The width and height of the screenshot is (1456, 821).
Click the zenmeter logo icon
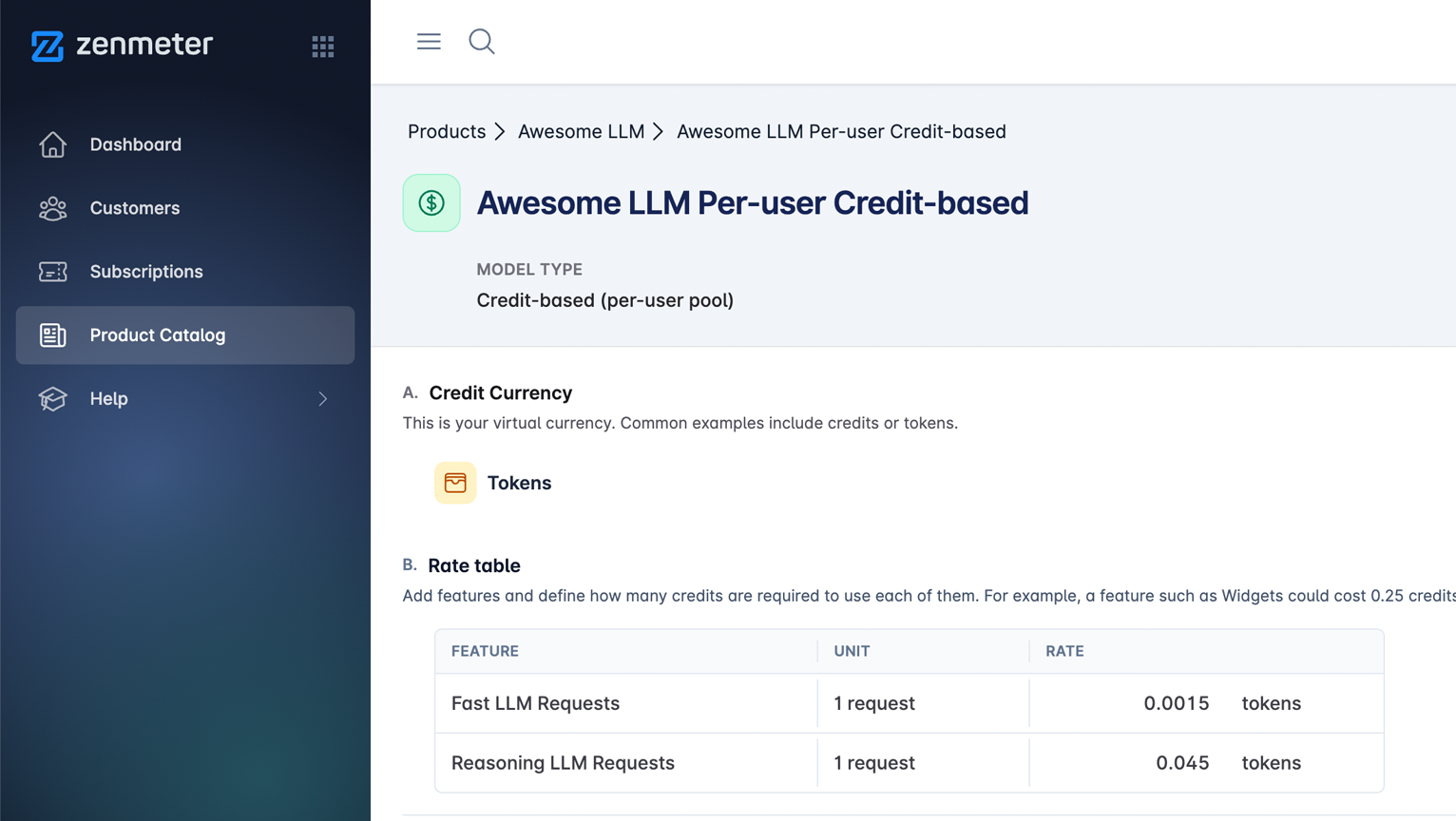coord(48,46)
